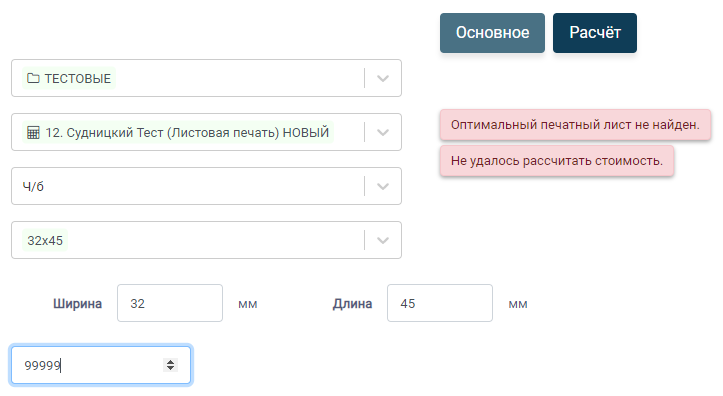
Task: Click the up arrow of the quantity spinner
Action: pyautogui.click(x=171, y=362)
